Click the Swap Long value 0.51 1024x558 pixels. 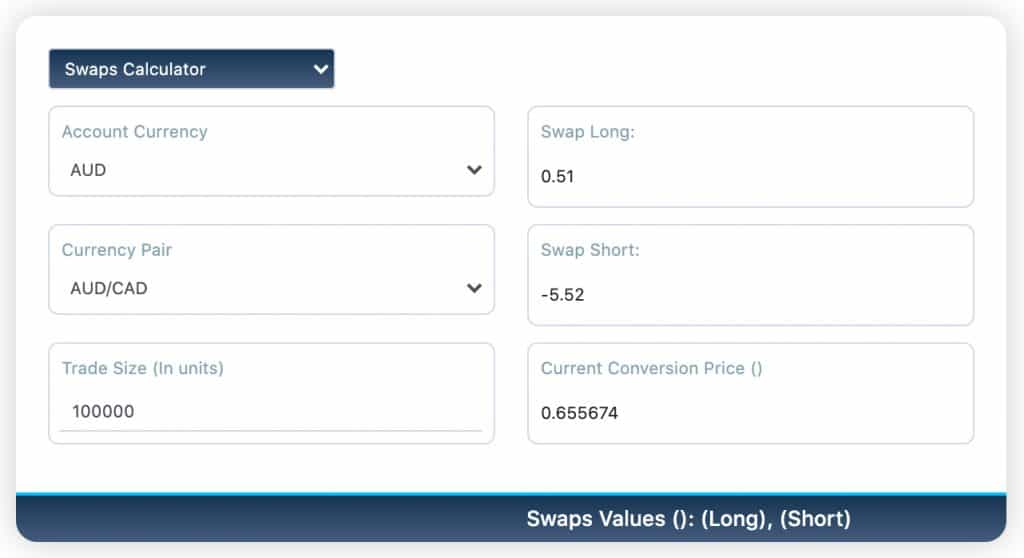coord(558,177)
